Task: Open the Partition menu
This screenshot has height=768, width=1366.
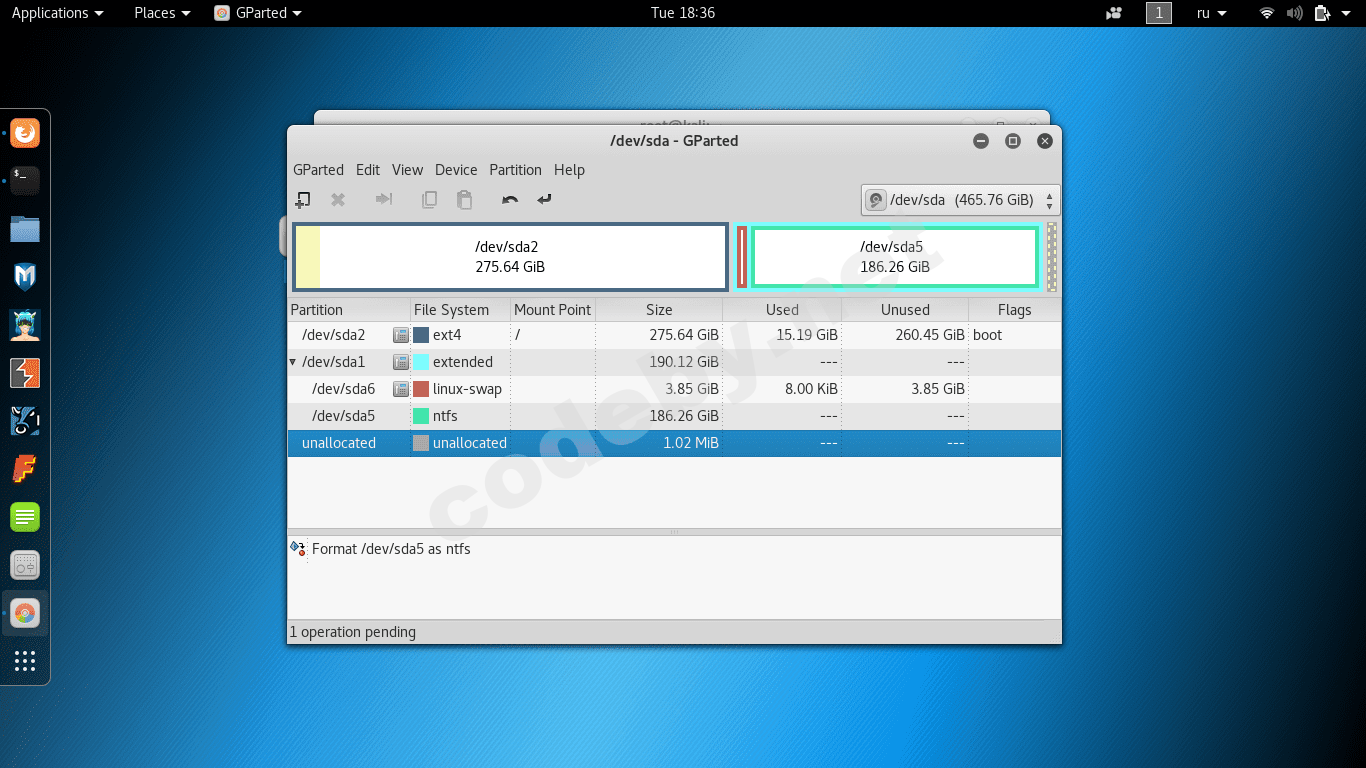Action: [515, 170]
